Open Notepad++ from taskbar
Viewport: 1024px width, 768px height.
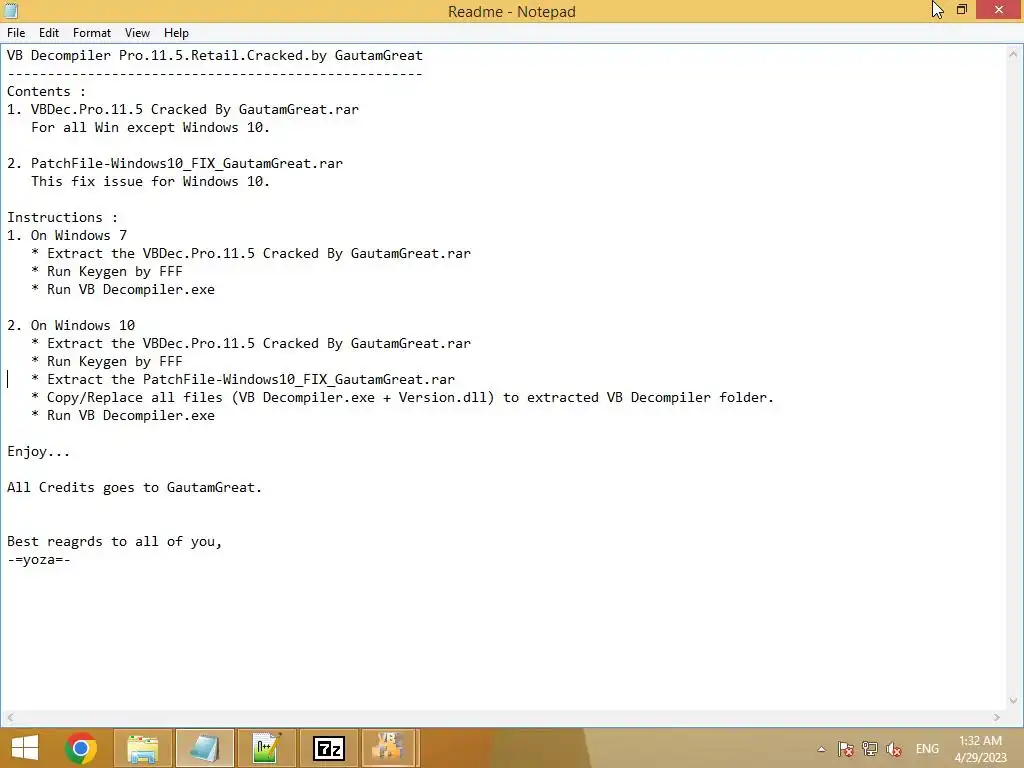[x=266, y=748]
